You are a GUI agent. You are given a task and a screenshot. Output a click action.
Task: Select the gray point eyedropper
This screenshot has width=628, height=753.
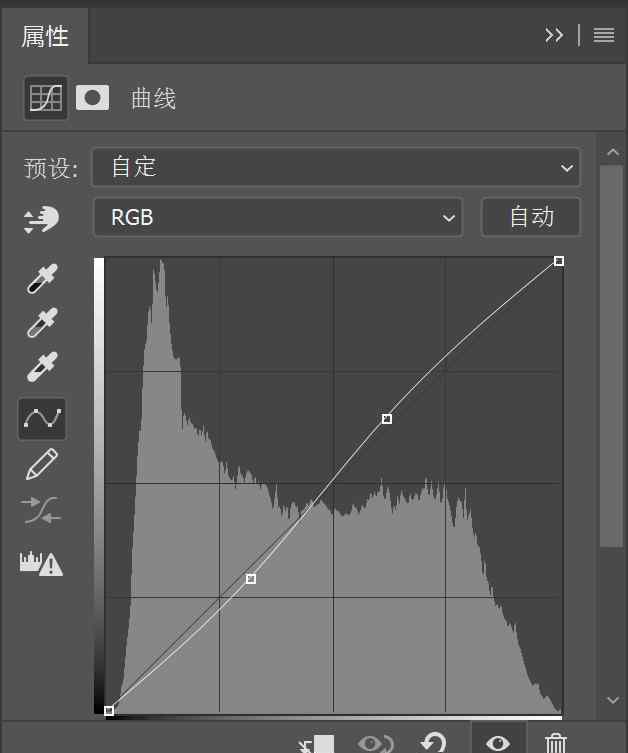[x=42, y=323]
